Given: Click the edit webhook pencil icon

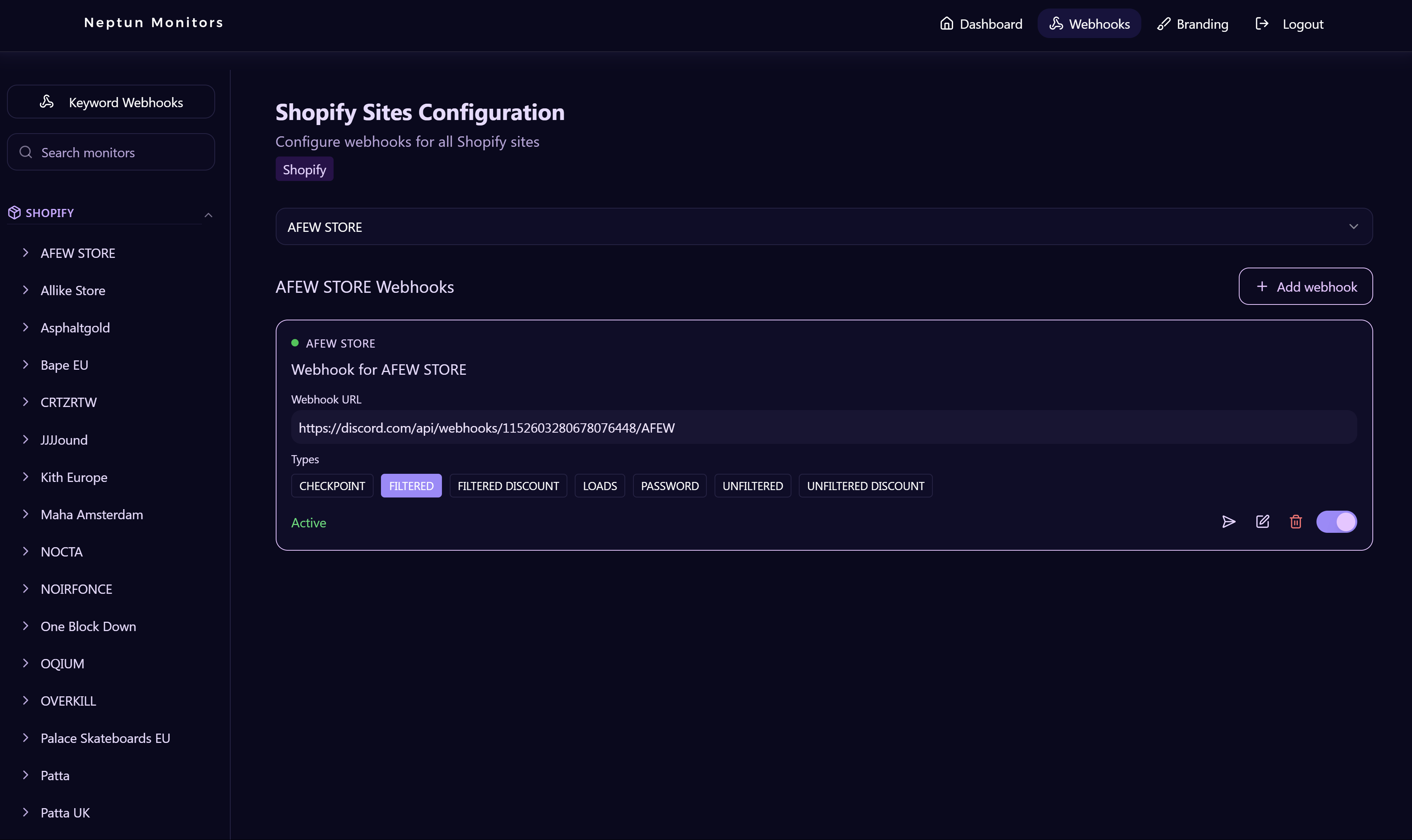Looking at the screenshot, I should (1262, 522).
